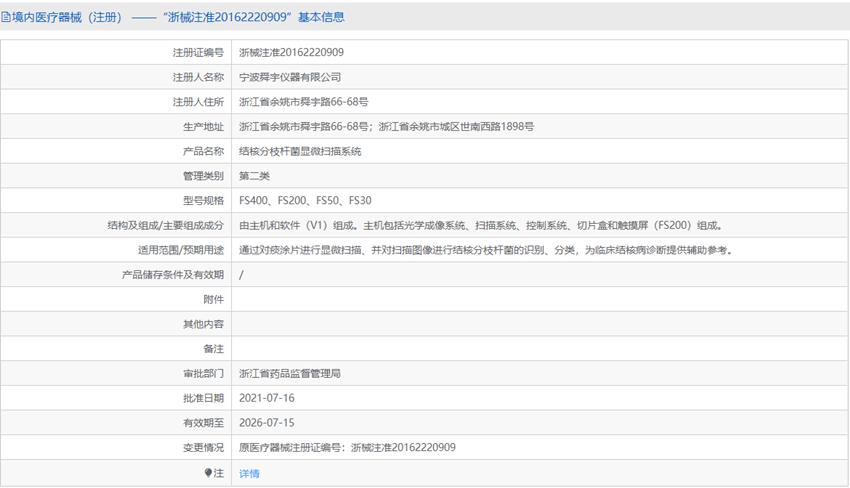Click the document icon before 境内医疗器械 title
Image resolution: width=850 pixels, height=488 pixels.
5,17
